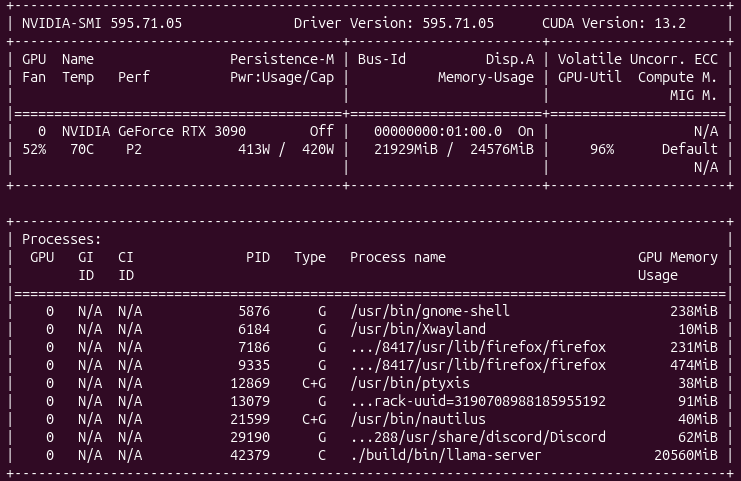Click the 70C temperature value
This screenshot has width=741, height=481.
click(x=82, y=149)
